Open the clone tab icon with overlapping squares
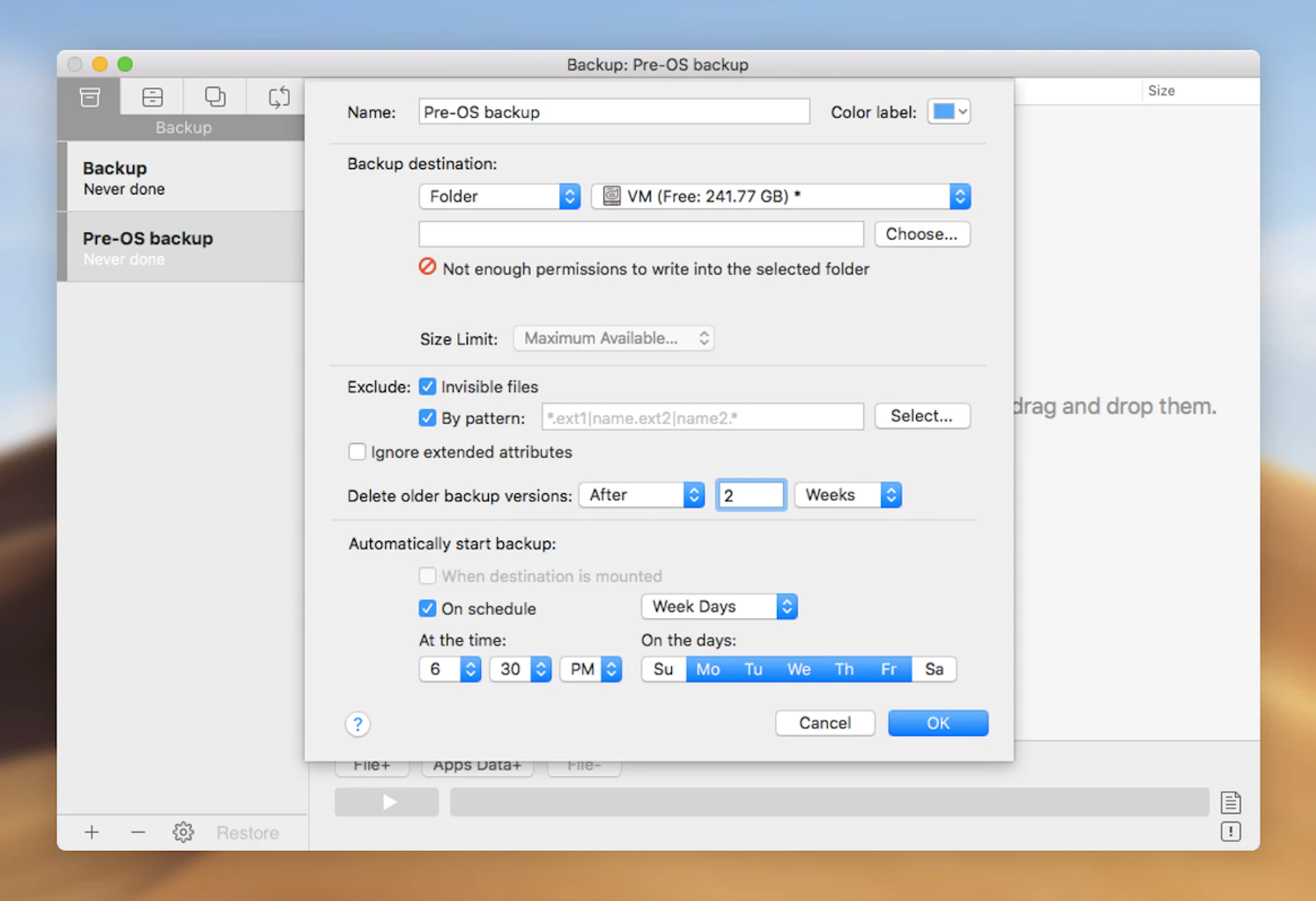Screen dimensions: 1316x901 coord(215,97)
